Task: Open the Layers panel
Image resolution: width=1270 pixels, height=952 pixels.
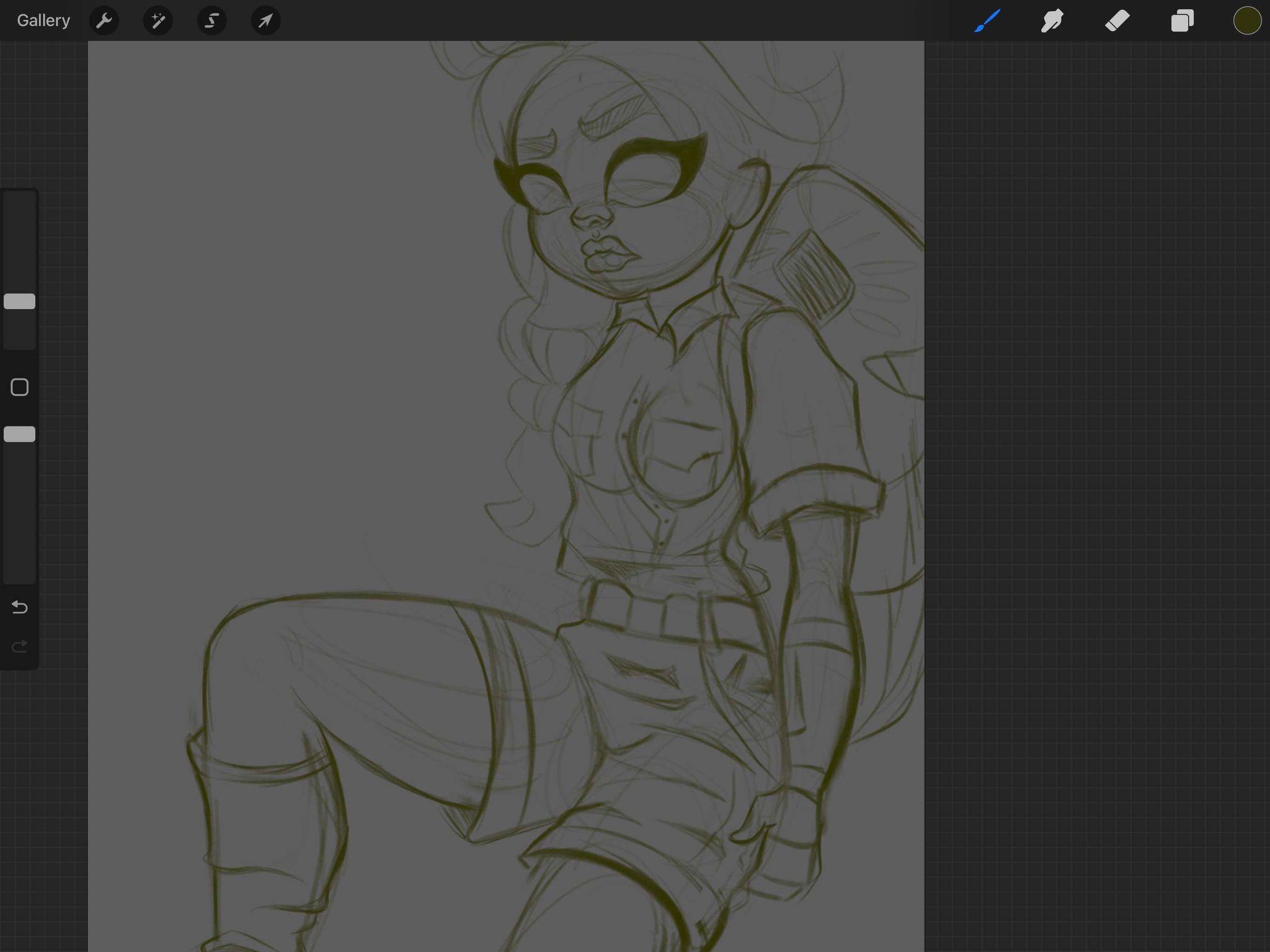Action: coord(1182,20)
